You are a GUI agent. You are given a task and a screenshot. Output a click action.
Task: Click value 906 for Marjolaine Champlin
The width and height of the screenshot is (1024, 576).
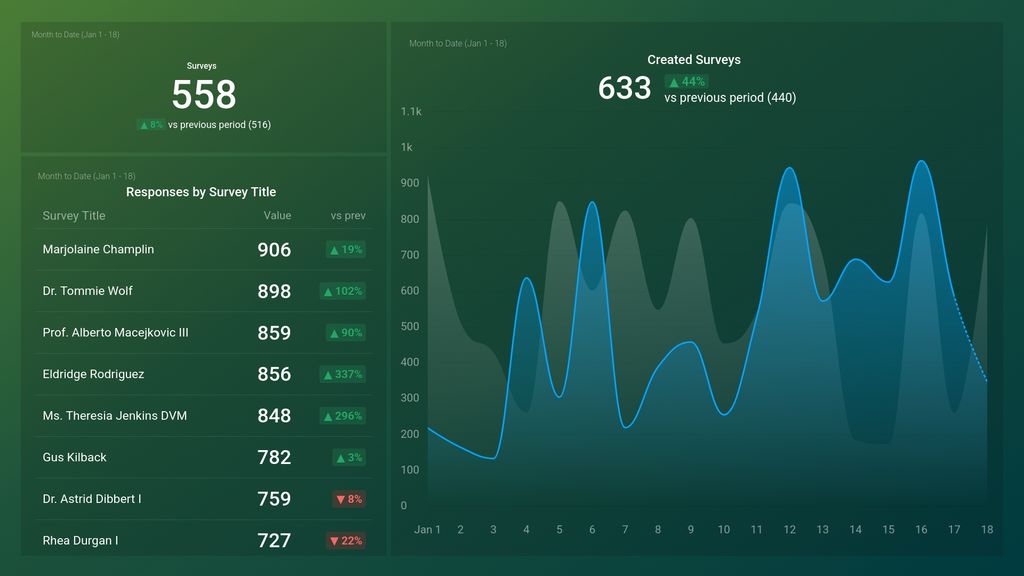click(274, 249)
